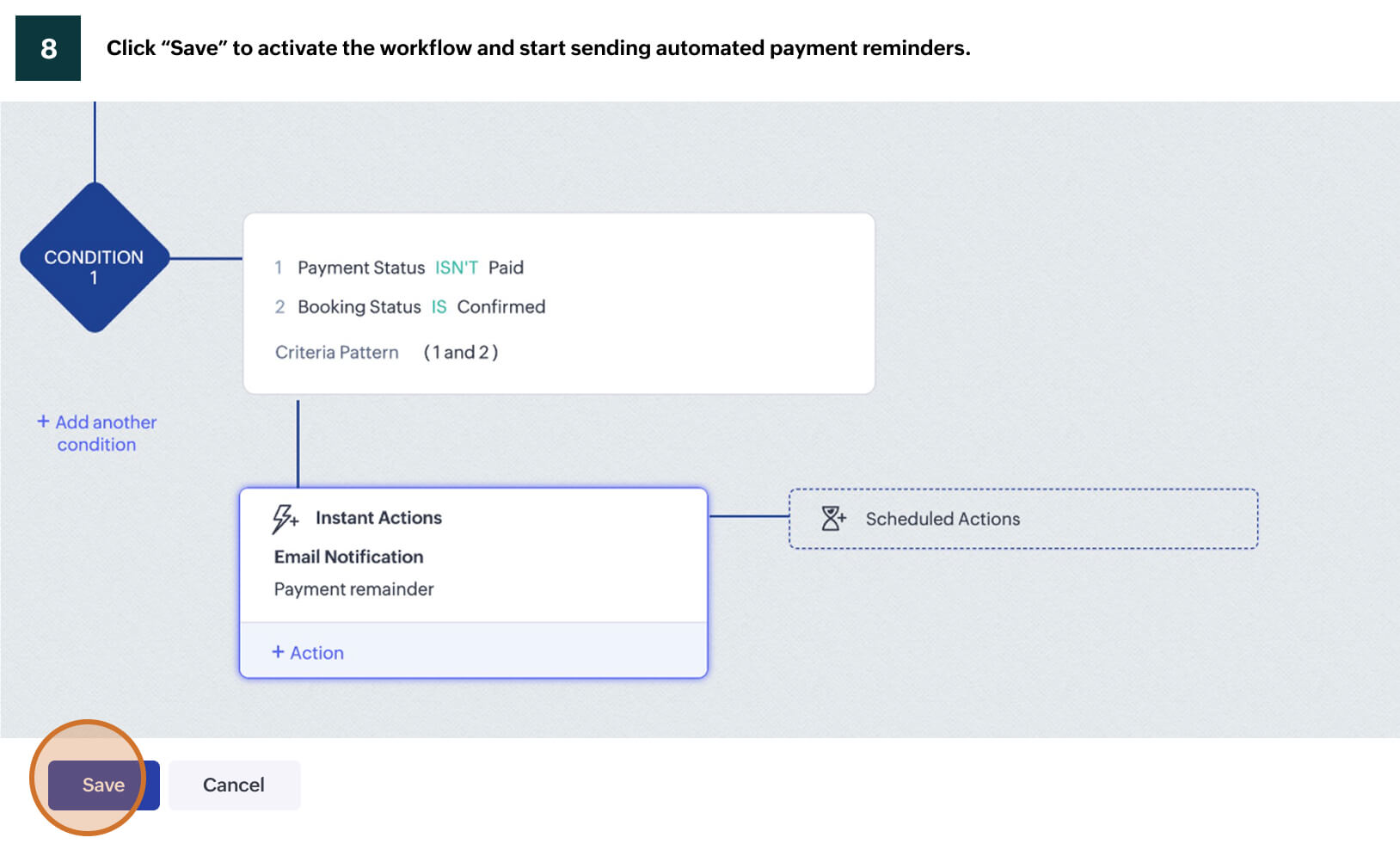Screen dimensions: 1400x850
Task: Click the step number 8 badge
Action: pos(47,47)
